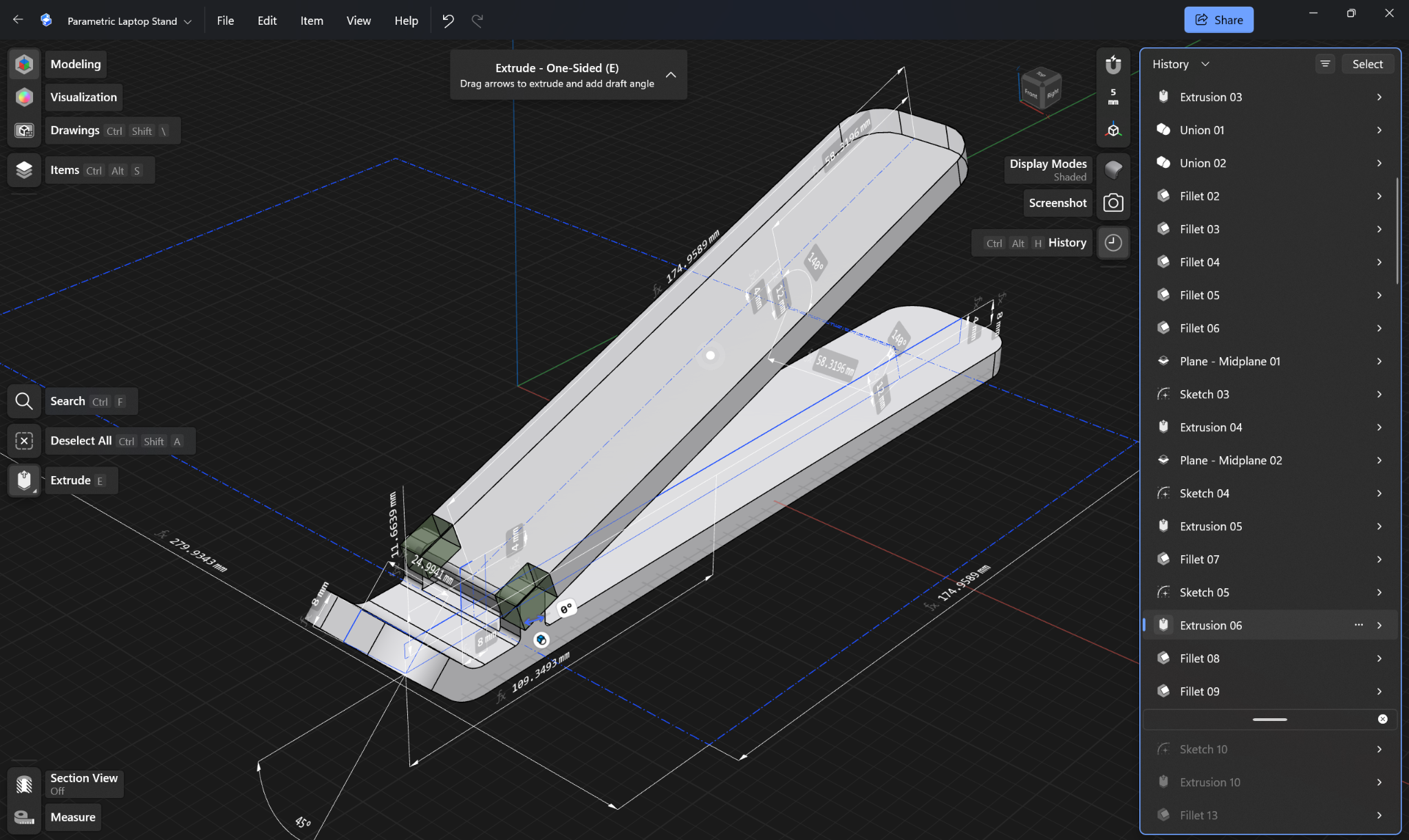Open the Parametric Laptop Stand document dropdown

[x=129, y=21]
